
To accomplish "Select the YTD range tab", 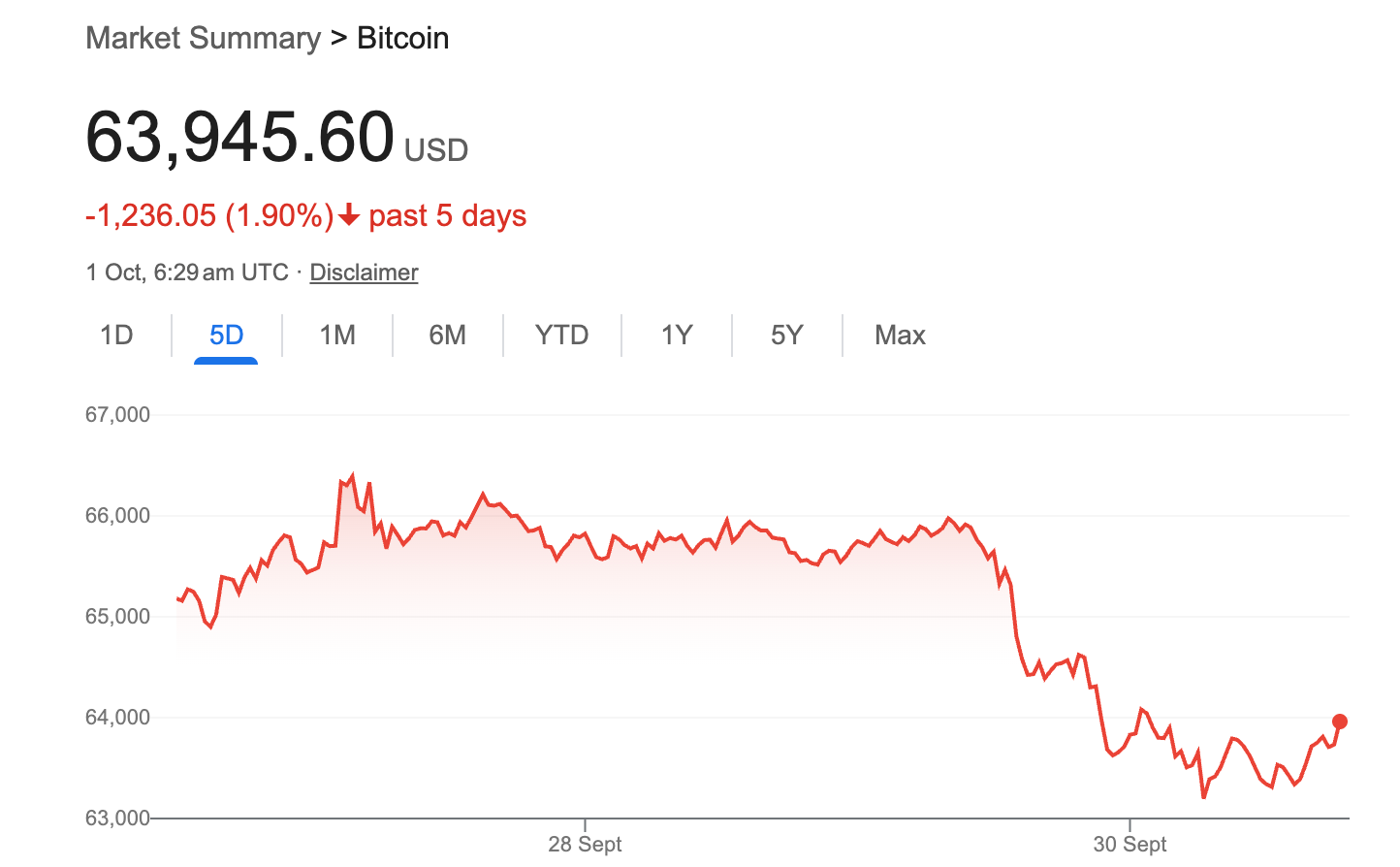I will 561,336.
